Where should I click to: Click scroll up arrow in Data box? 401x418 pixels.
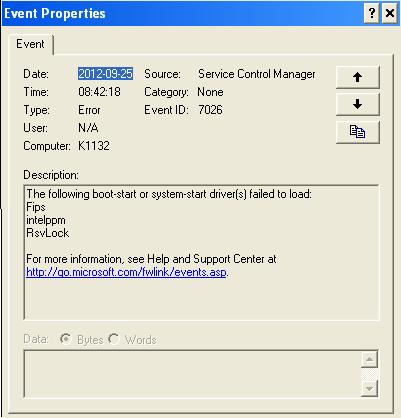click(369, 359)
